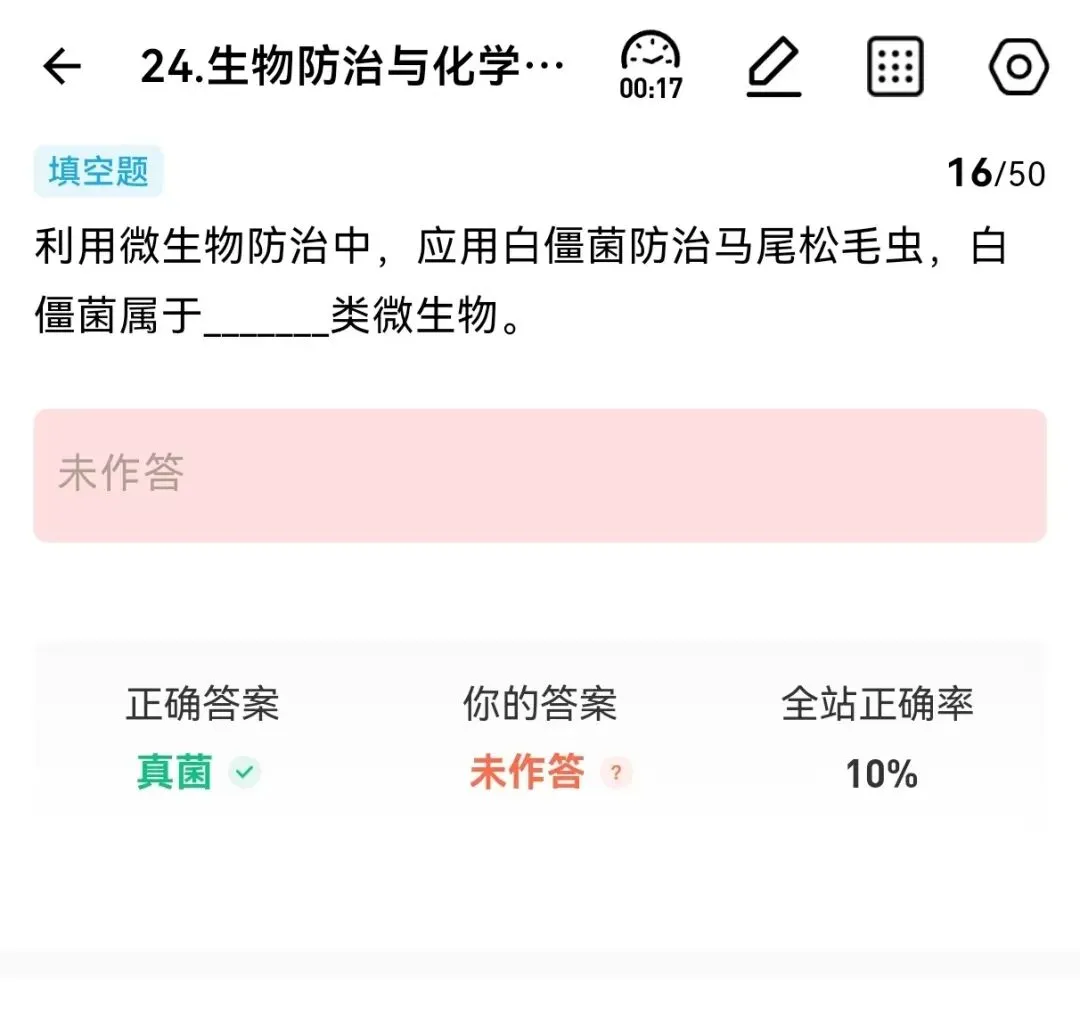Screen dimensions: 1080x1014
Task: Tap the 你的答案 label
Action: (x=540, y=704)
